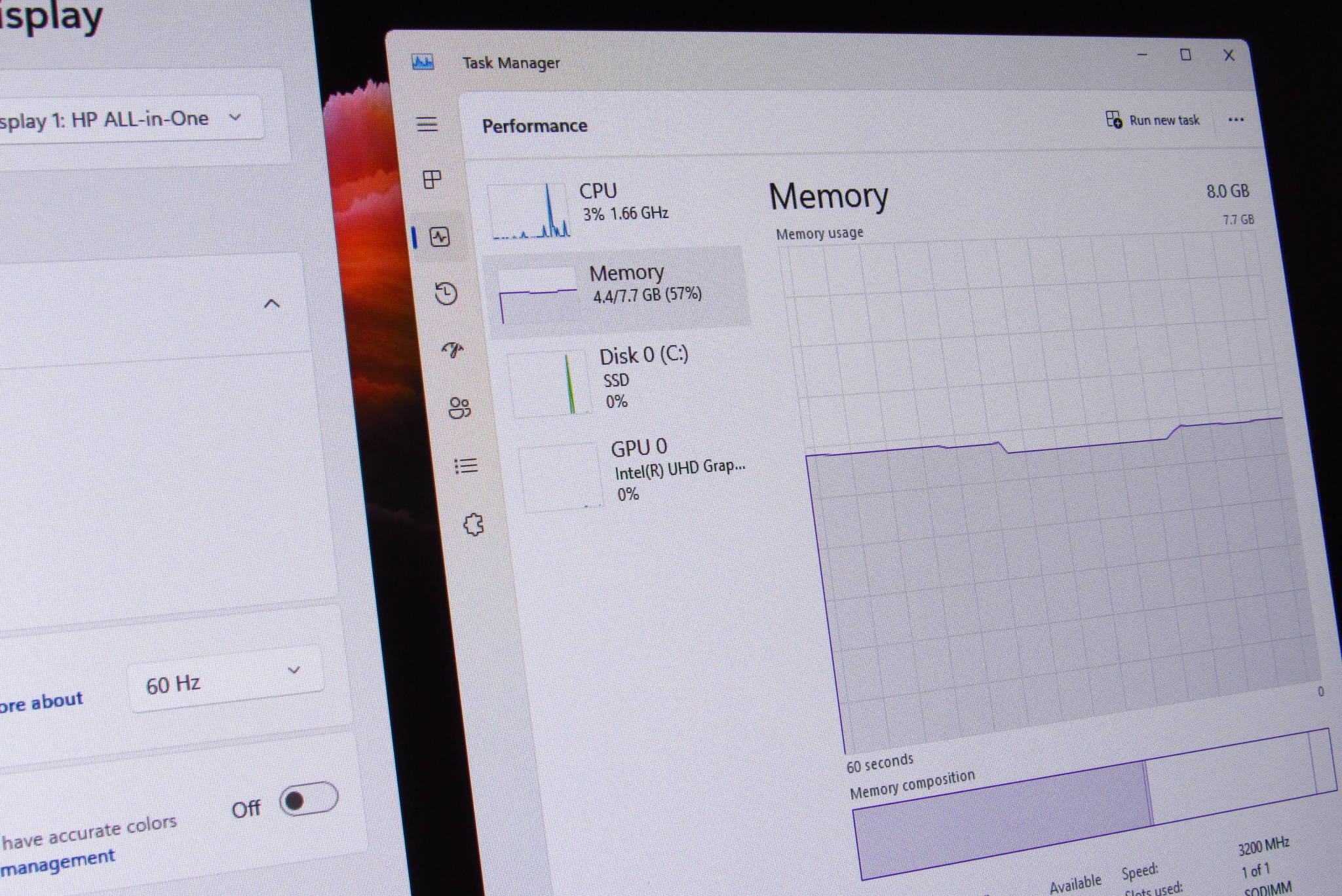Screen dimensions: 1342x896
Task: Toggle the color management Off switch
Action: click(308, 799)
